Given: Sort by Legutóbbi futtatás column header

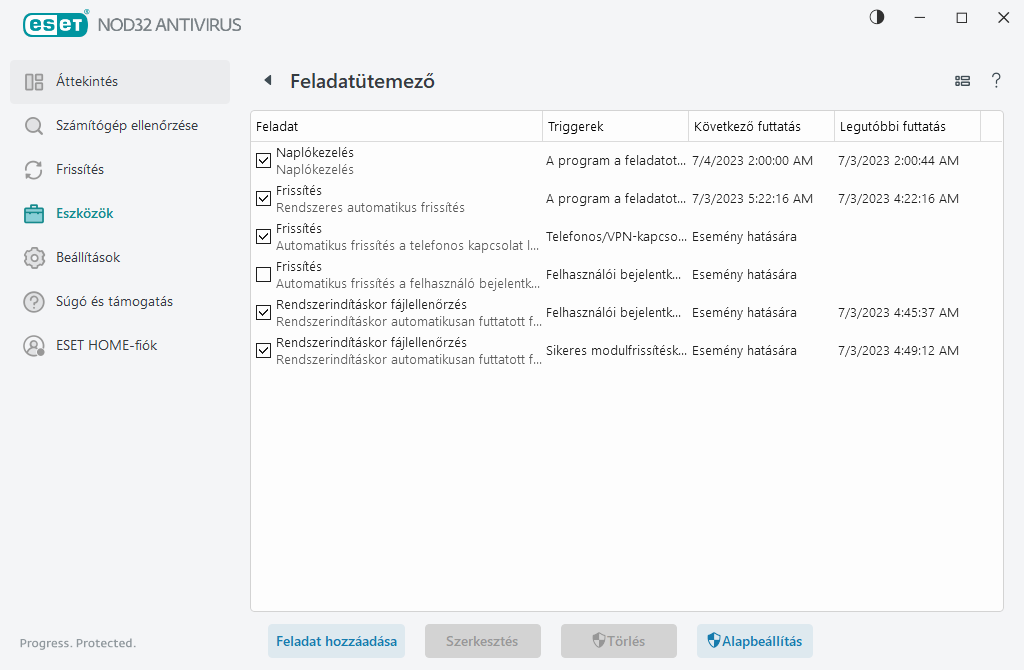Looking at the screenshot, I should (906, 127).
